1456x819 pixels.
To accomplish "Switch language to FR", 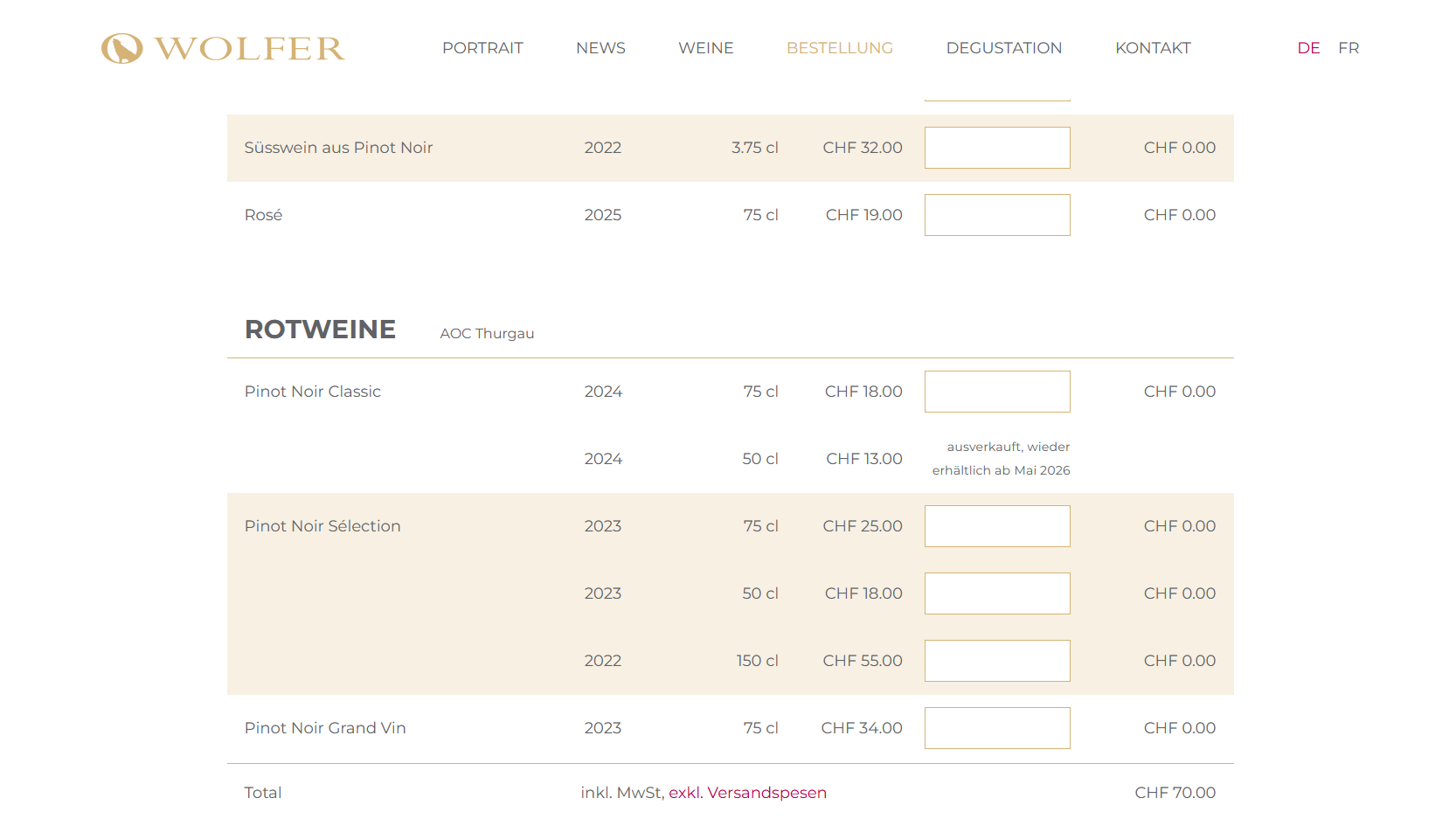I will click(x=1349, y=48).
